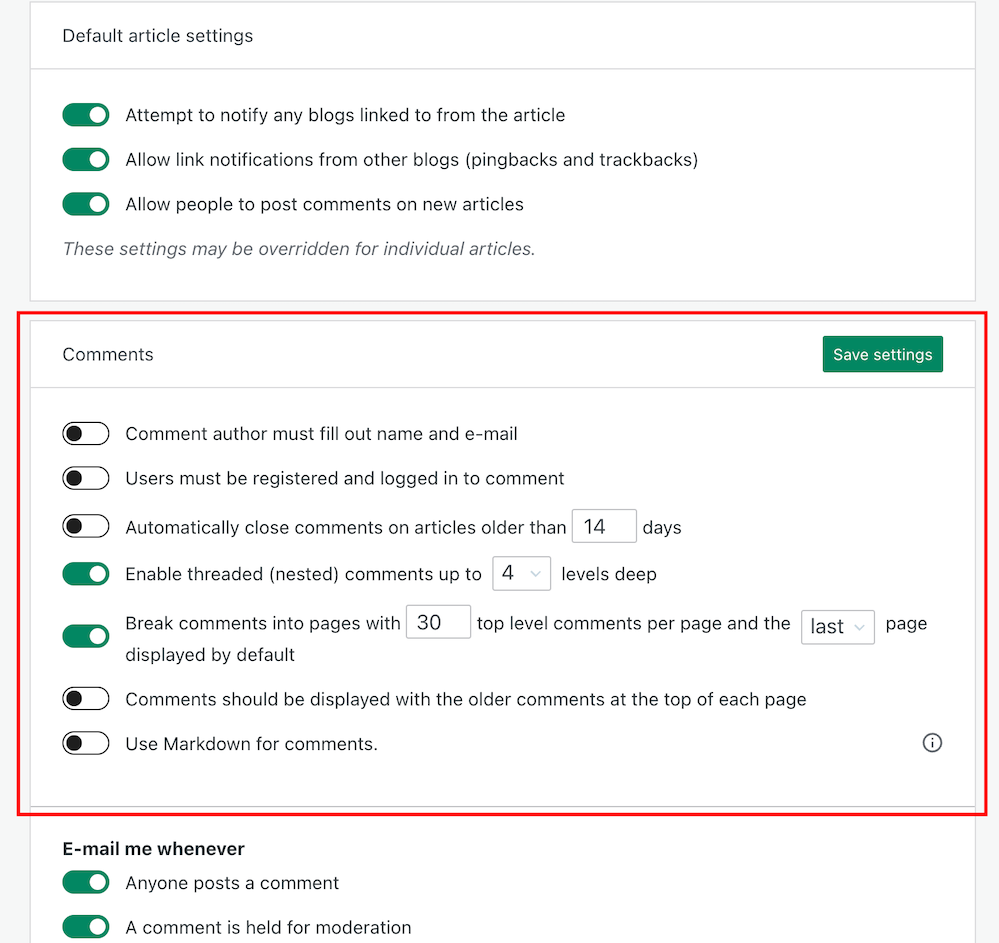999x943 pixels.
Task: Turn off allow people to post comments
Action: (86, 204)
